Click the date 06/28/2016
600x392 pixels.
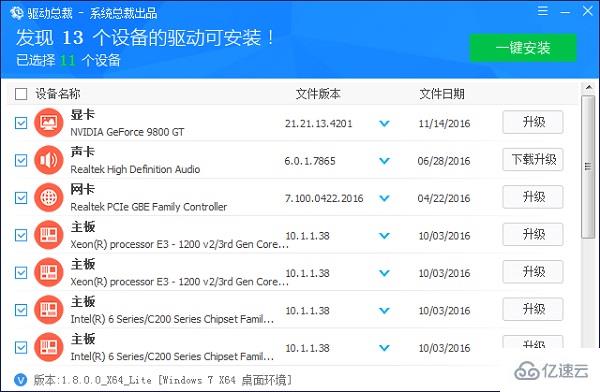(444, 161)
